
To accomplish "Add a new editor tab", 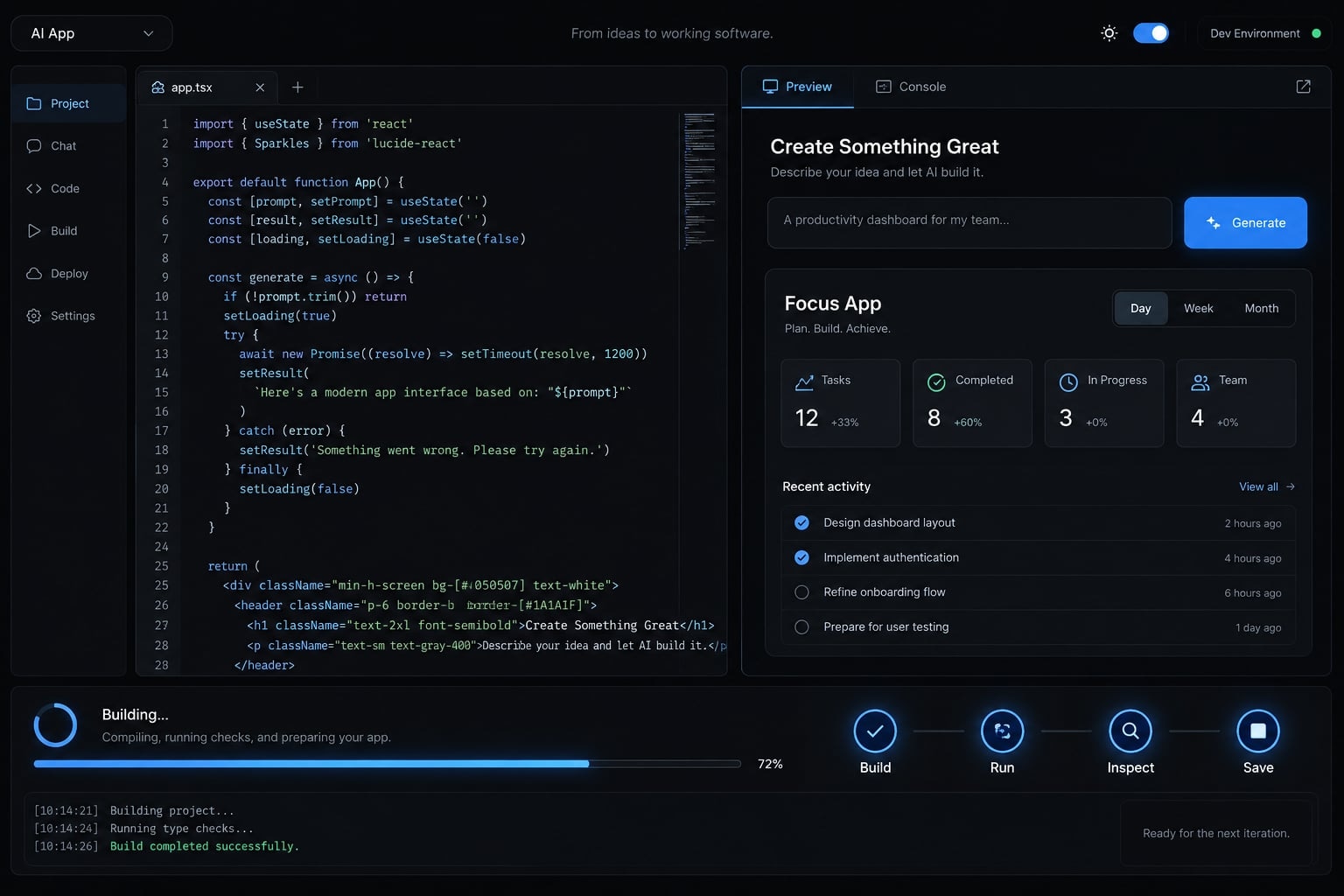I will tap(297, 87).
